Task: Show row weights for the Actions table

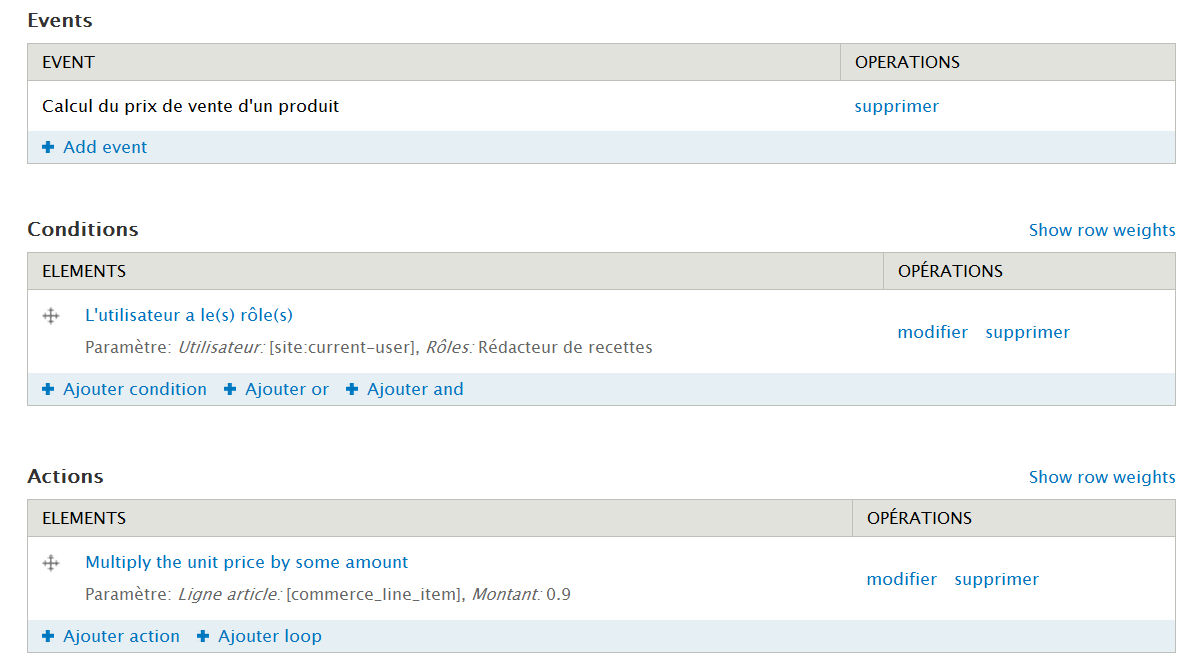Action: coord(1101,477)
